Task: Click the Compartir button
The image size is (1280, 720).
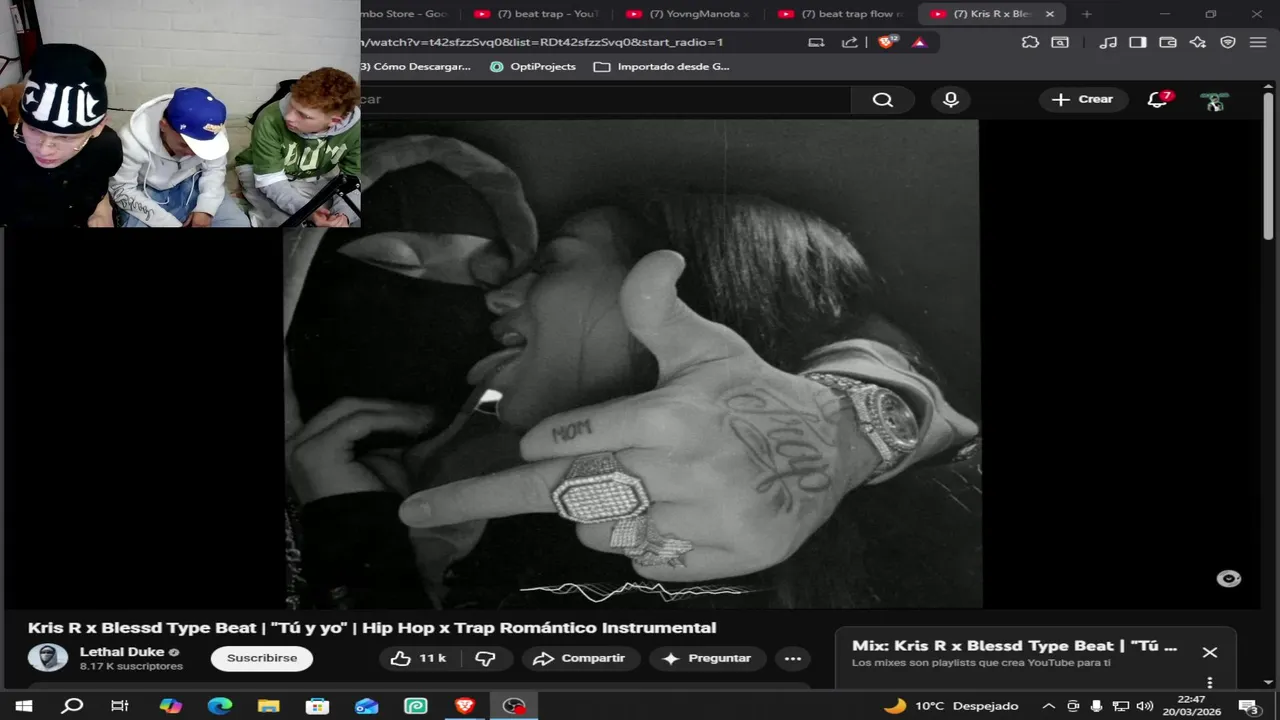Action: click(x=580, y=658)
